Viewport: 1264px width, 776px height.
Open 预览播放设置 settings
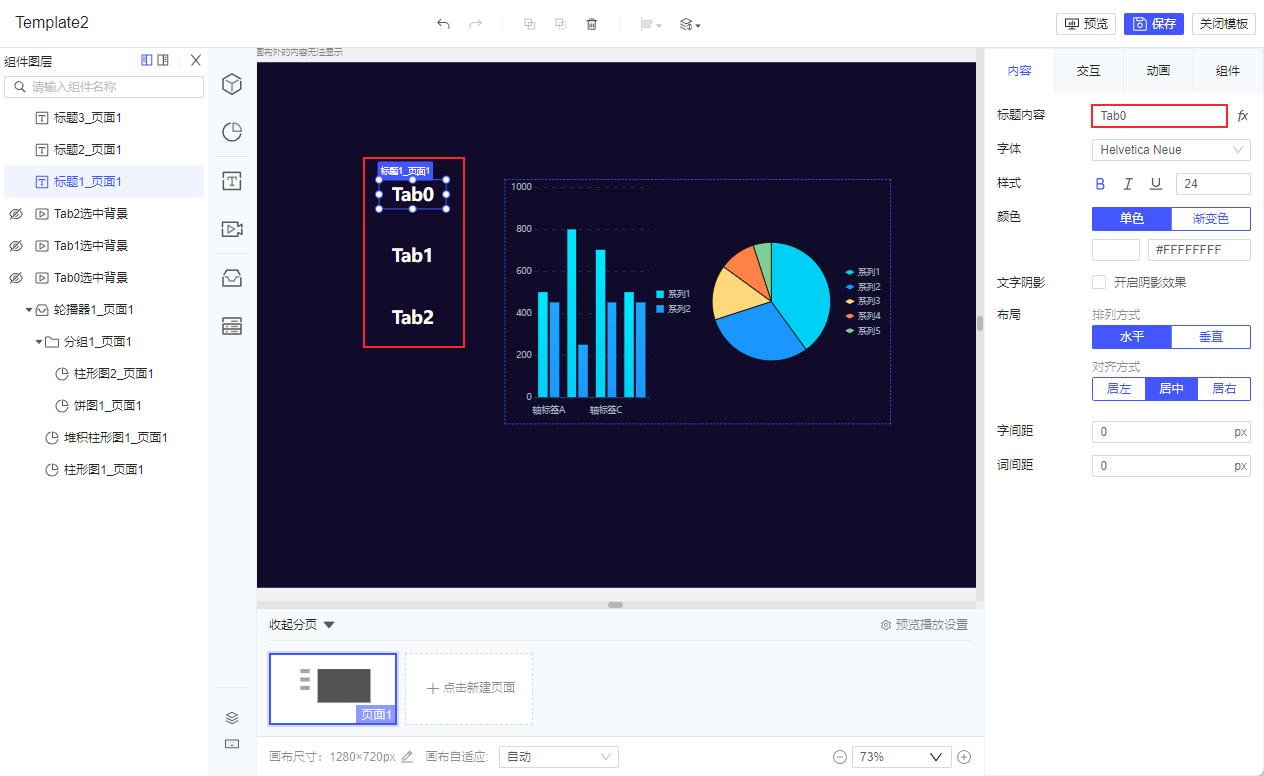924,625
